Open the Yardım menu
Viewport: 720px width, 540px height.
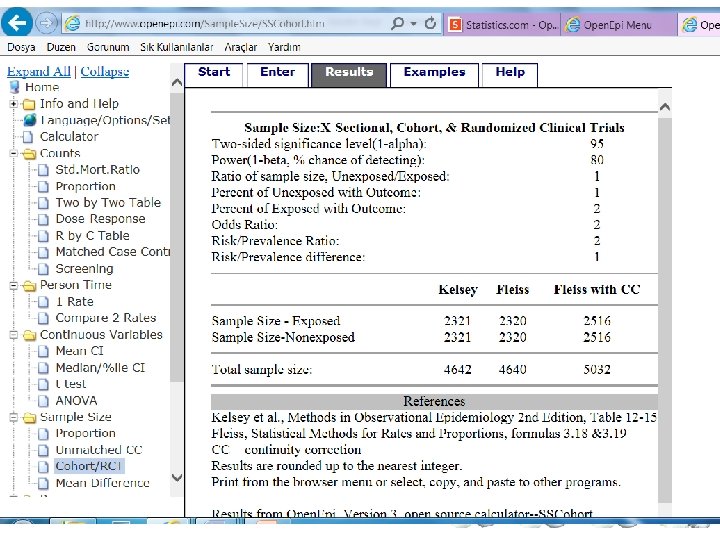point(284,47)
